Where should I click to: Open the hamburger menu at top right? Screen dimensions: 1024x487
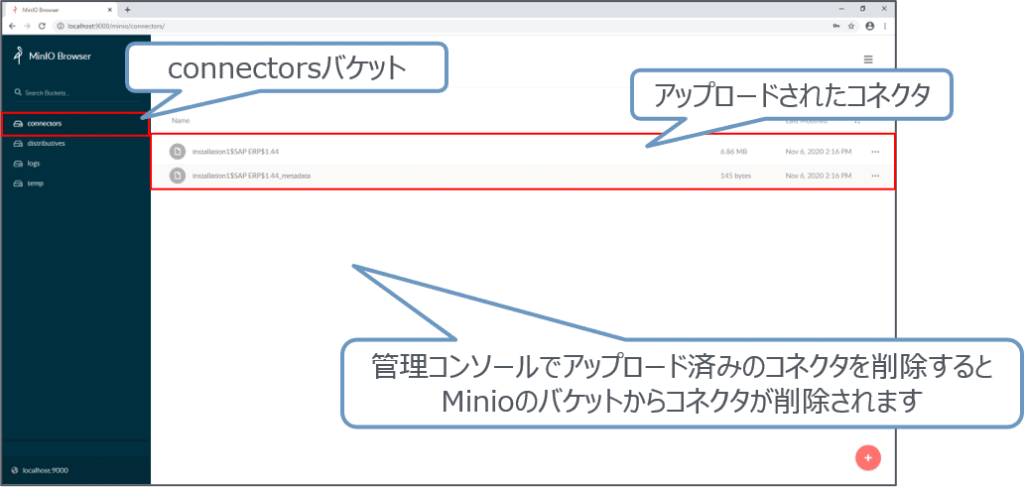point(868,59)
